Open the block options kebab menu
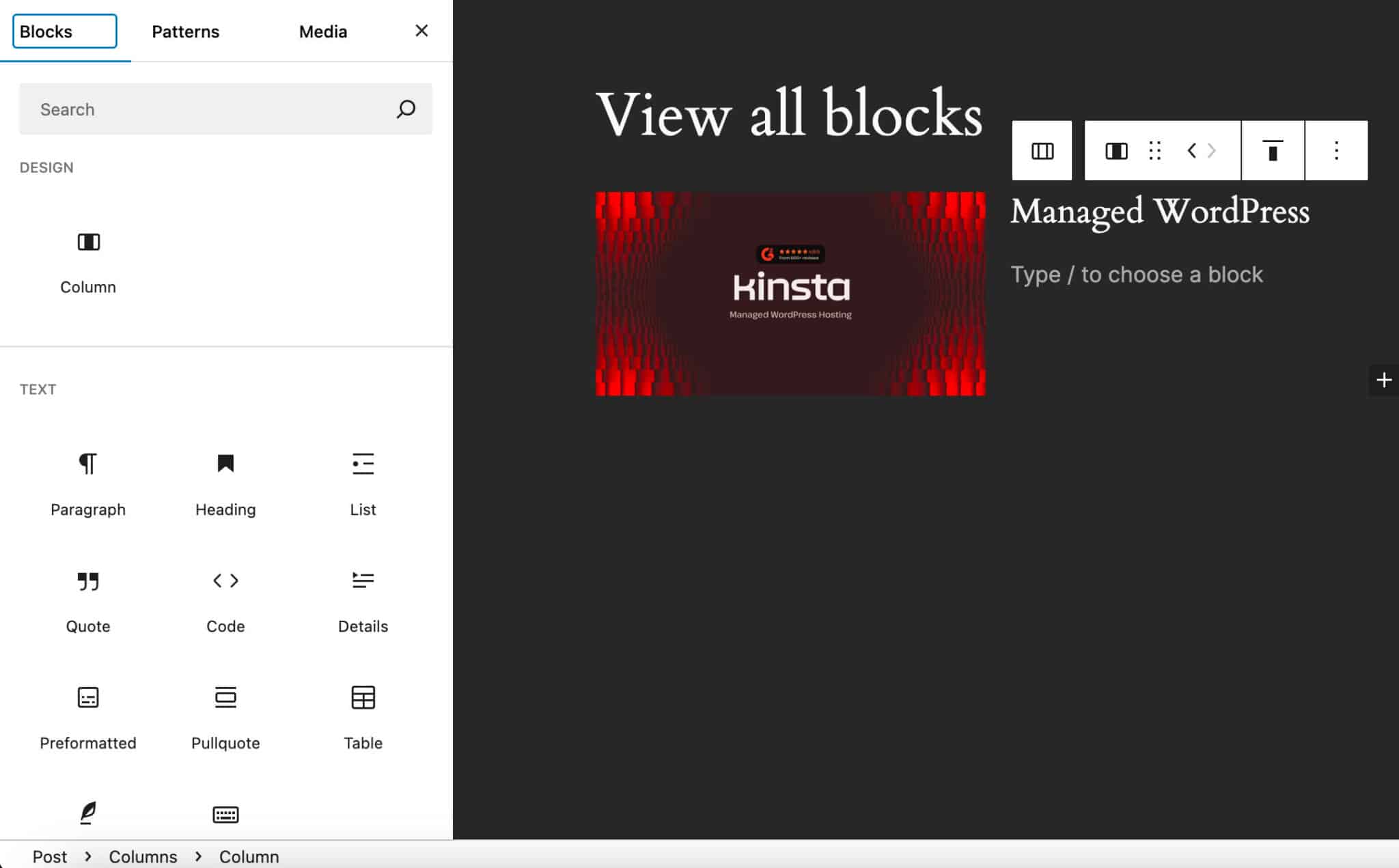Viewport: 1399px width, 868px height. coord(1336,150)
